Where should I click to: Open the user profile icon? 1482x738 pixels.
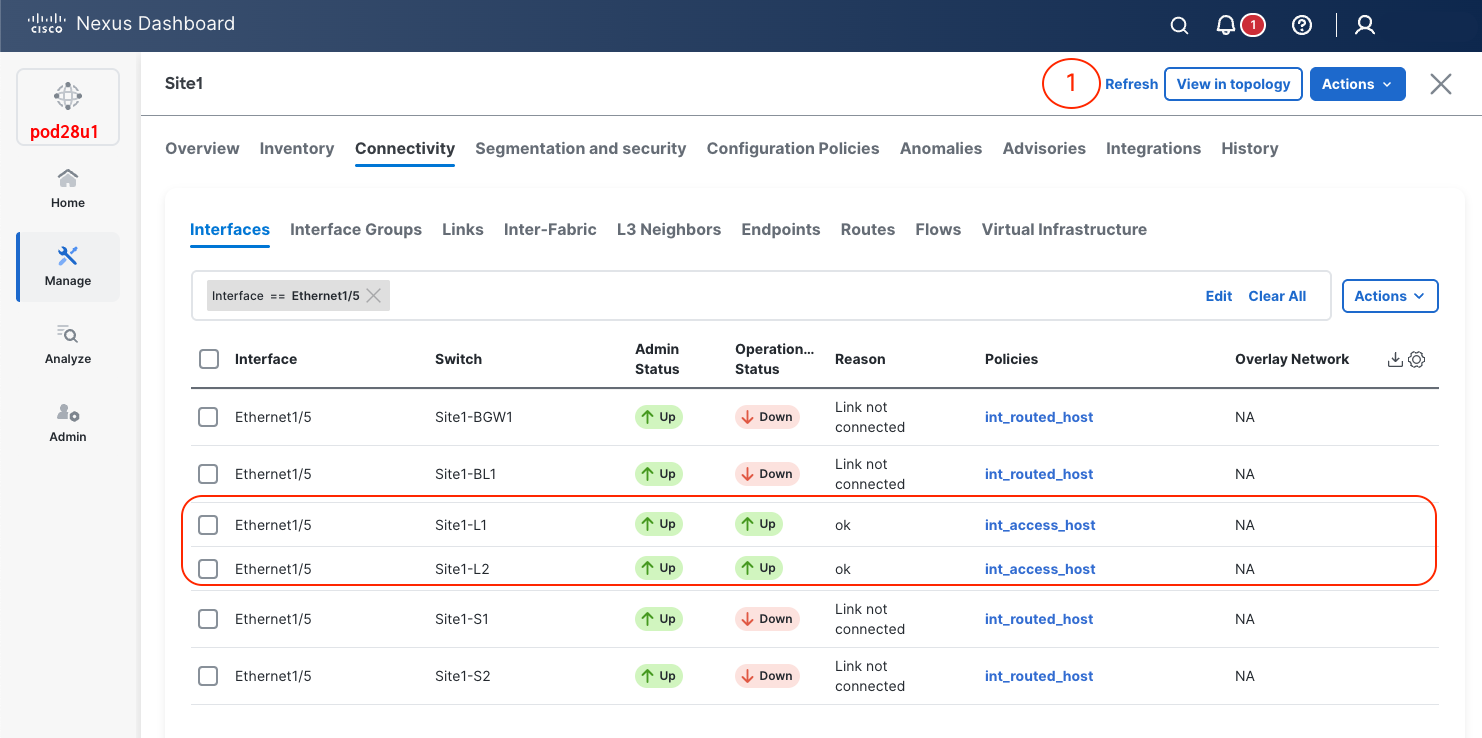click(x=1365, y=26)
